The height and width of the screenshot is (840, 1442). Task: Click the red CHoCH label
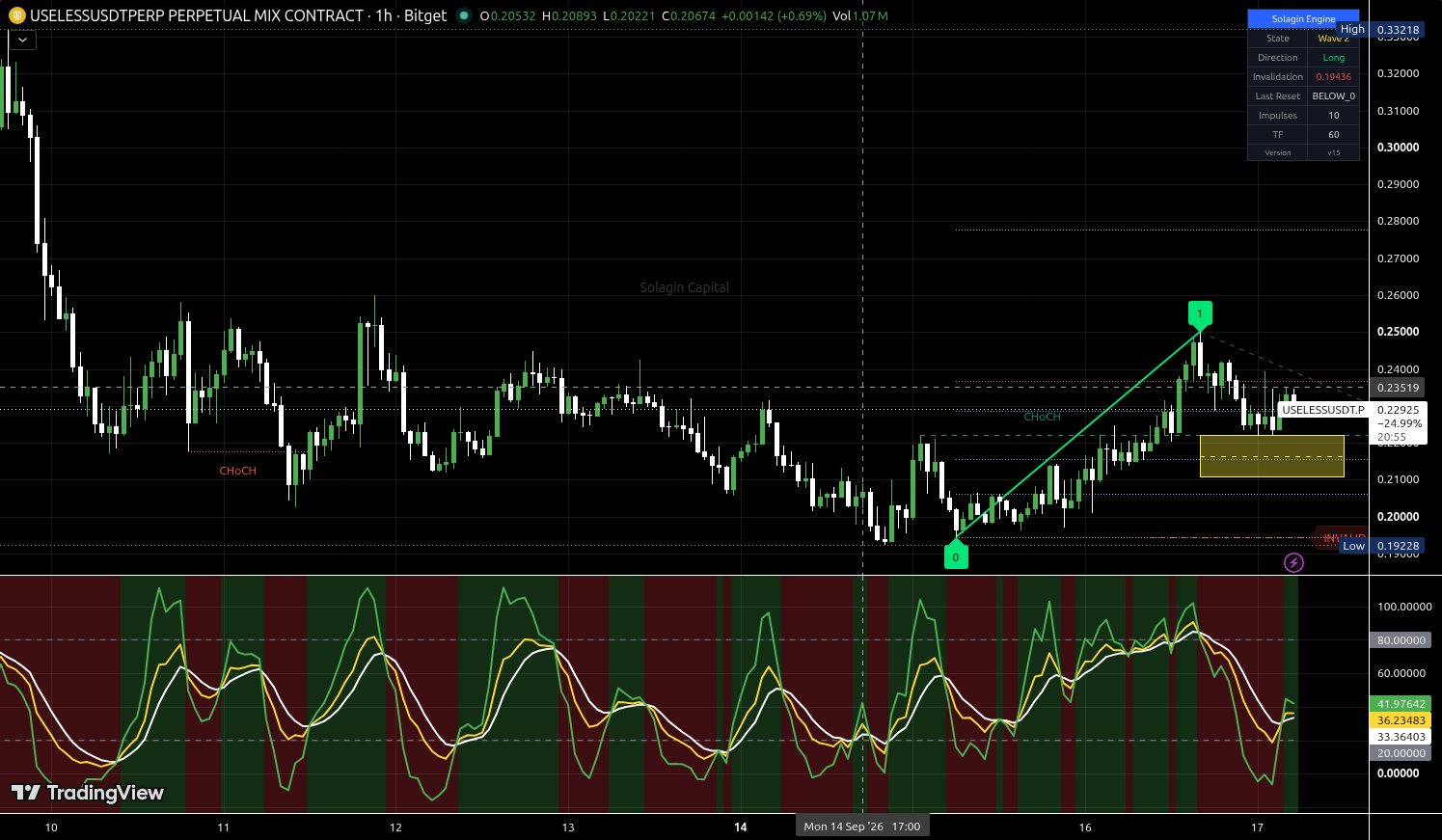point(238,471)
